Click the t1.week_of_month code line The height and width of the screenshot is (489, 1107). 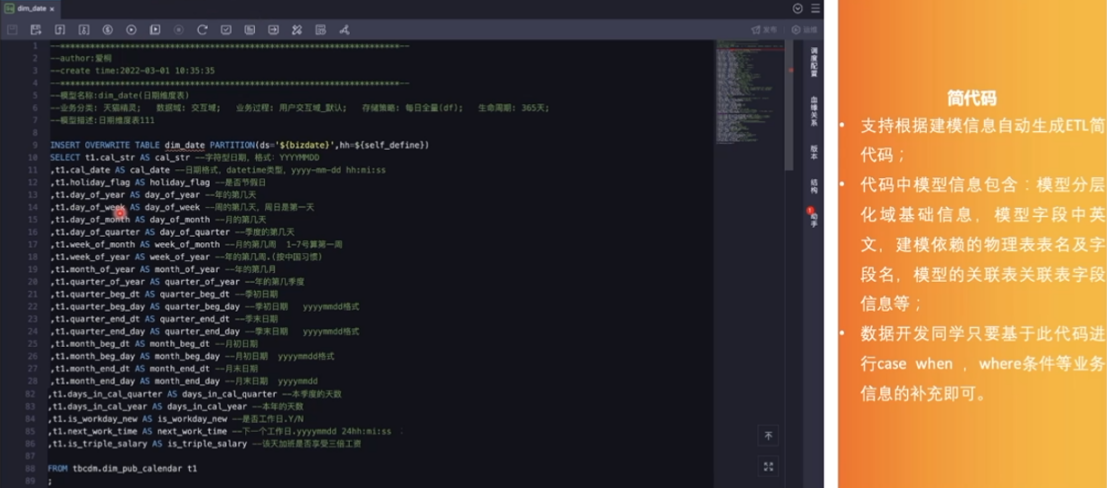coord(196,244)
